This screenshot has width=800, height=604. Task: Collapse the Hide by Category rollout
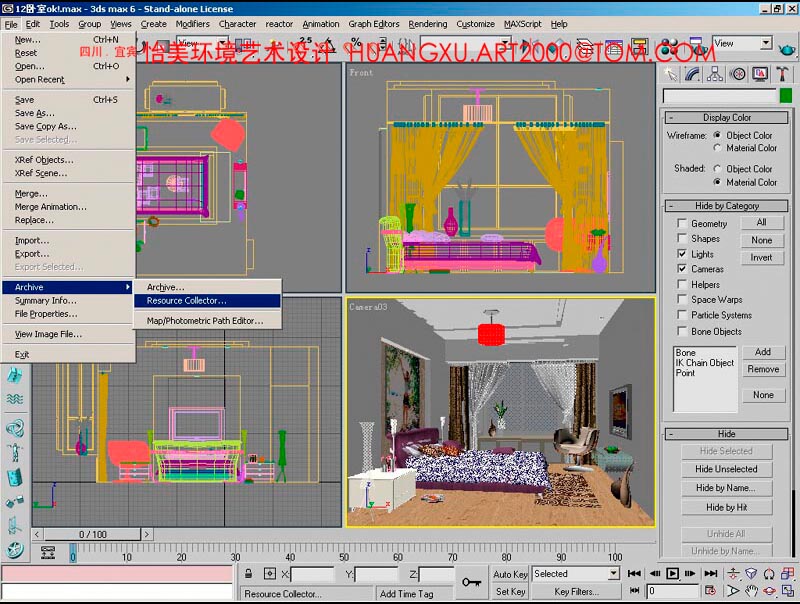coord(727,206)
